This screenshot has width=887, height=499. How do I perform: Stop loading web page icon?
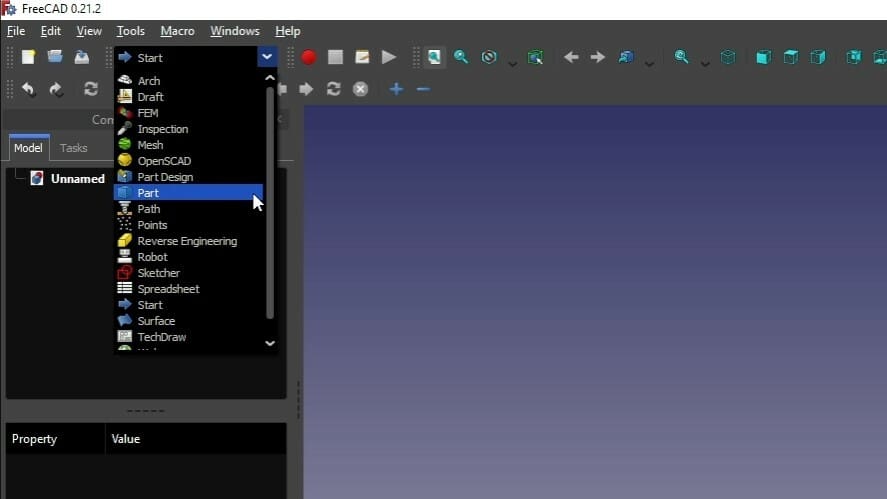pyautogui.click(x=360, y=89)
